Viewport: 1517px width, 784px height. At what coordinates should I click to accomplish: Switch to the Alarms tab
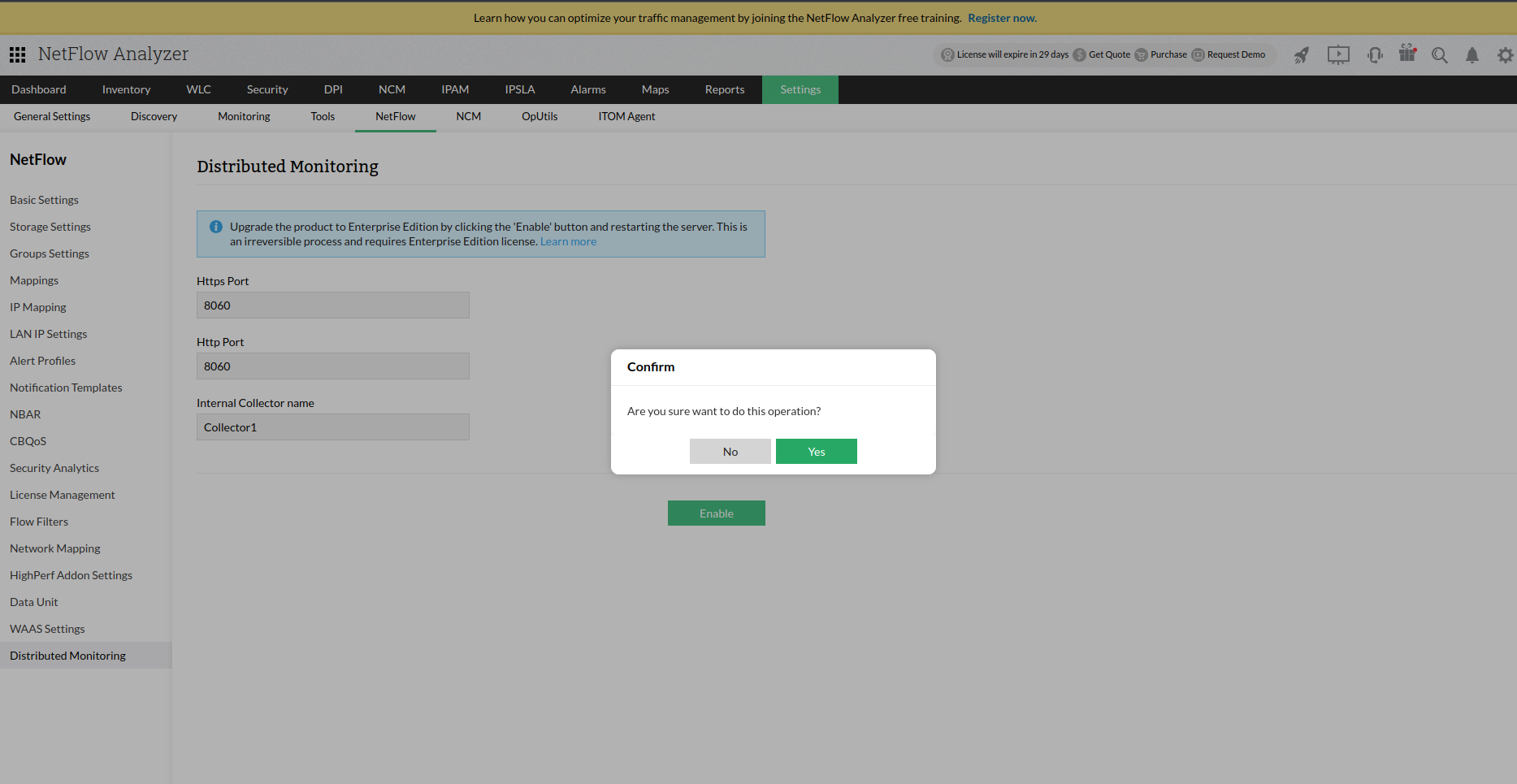click(587, 89)
